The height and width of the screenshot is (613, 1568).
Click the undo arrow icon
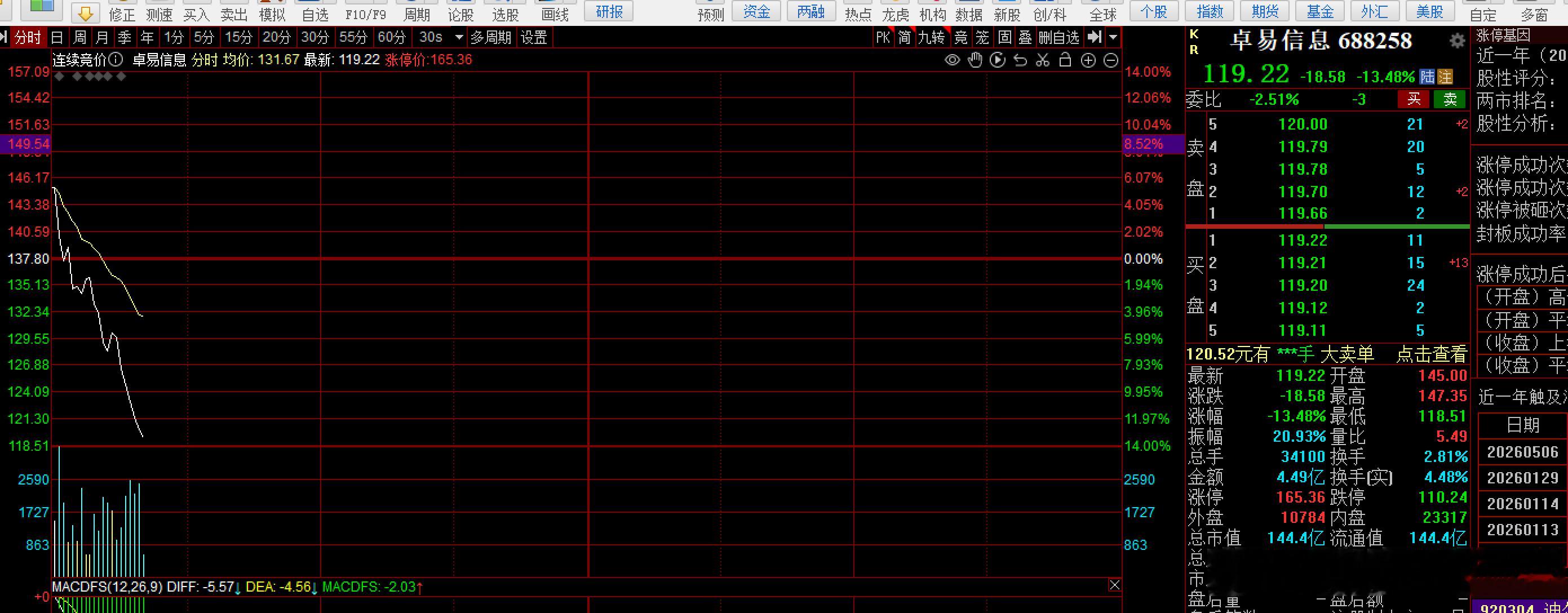tap(1020, 60)
